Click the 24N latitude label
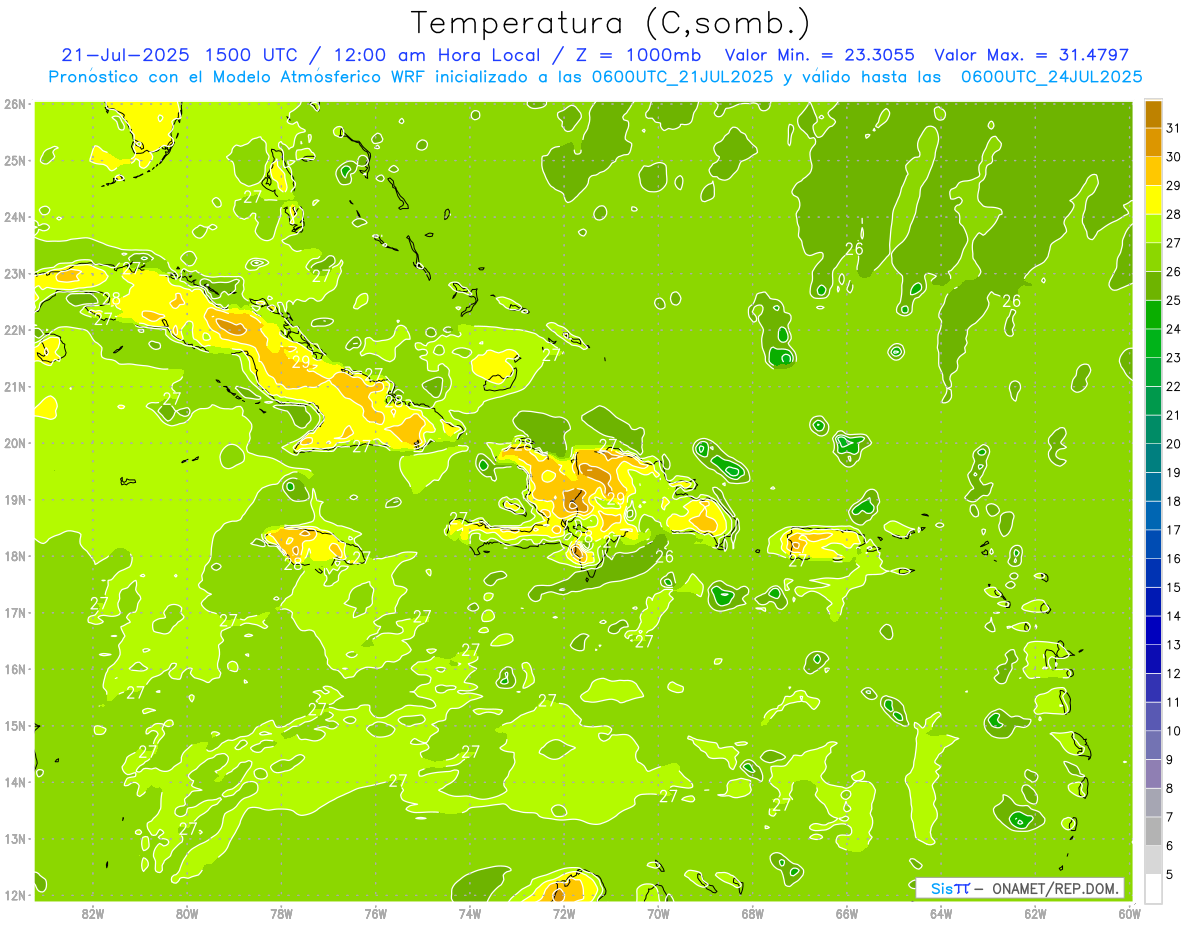Viewport: 1200px width, 927px height. point(14,217)
